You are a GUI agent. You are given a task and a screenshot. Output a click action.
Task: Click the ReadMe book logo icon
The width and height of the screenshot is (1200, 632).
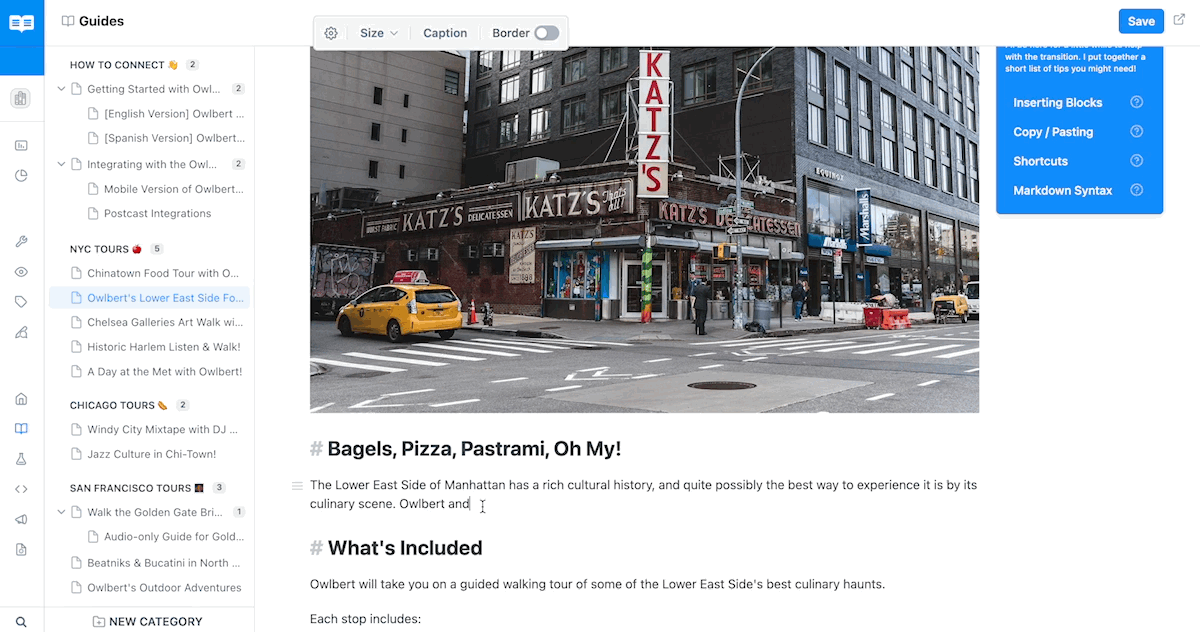pos(22,23)
